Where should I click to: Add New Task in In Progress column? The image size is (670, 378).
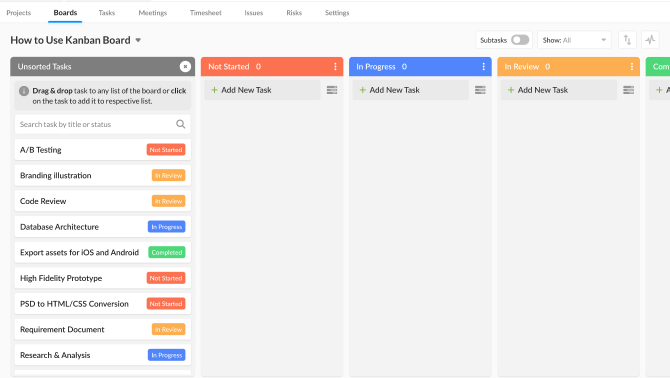411,90
